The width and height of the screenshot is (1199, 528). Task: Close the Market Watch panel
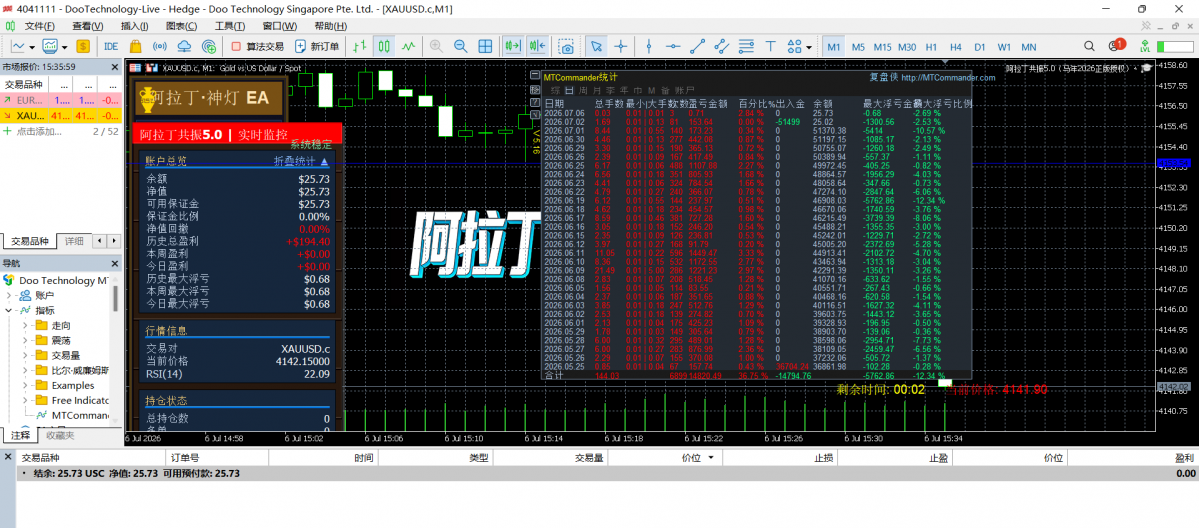[x=115, y=67]
